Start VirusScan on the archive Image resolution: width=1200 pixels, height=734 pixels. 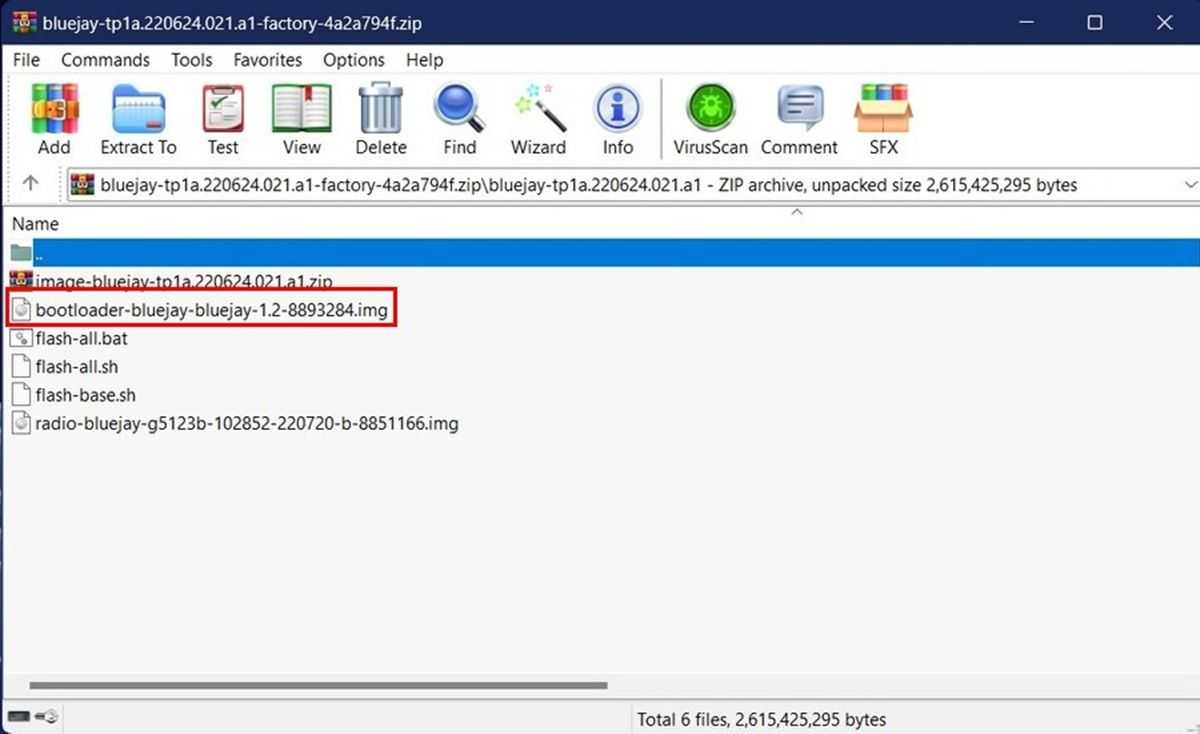click(x=710, y=119)
